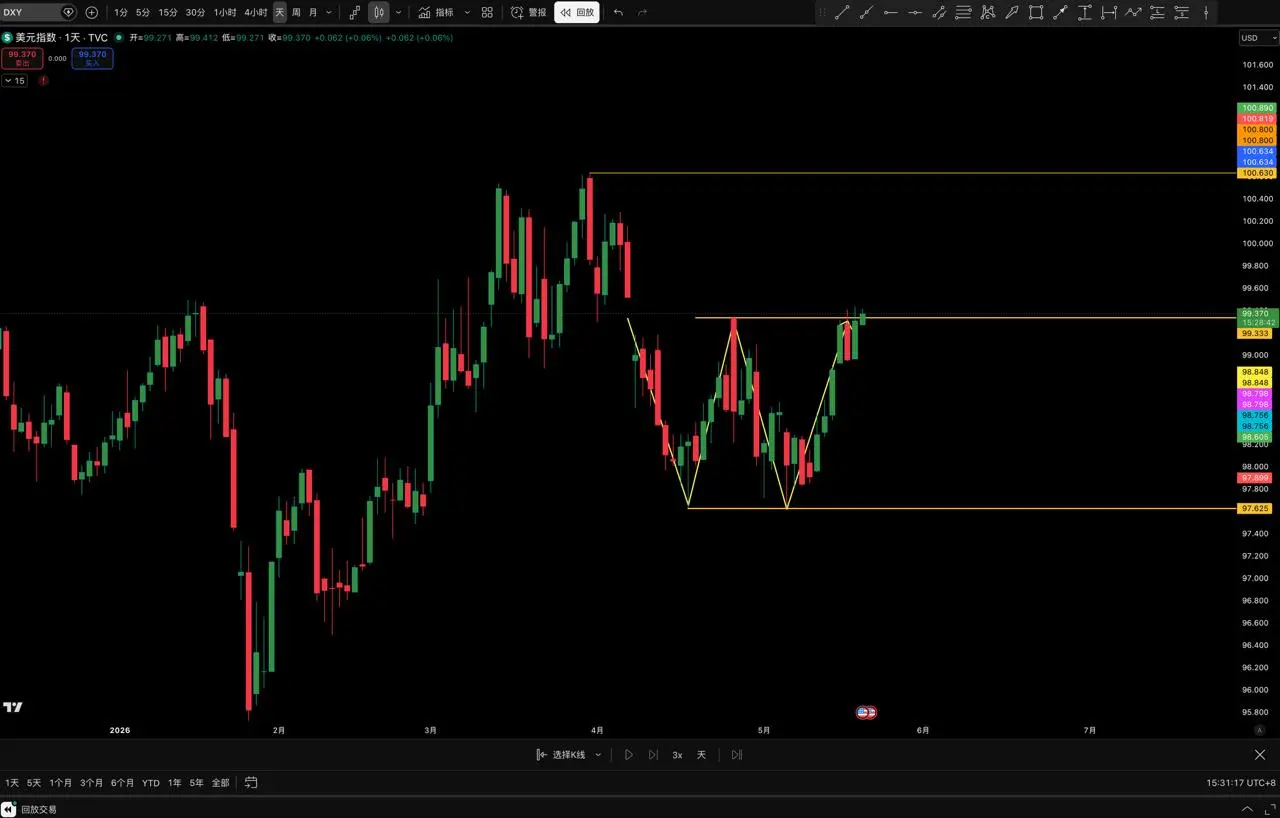
Task: Select the long position tool
Action: [1157, 12]
